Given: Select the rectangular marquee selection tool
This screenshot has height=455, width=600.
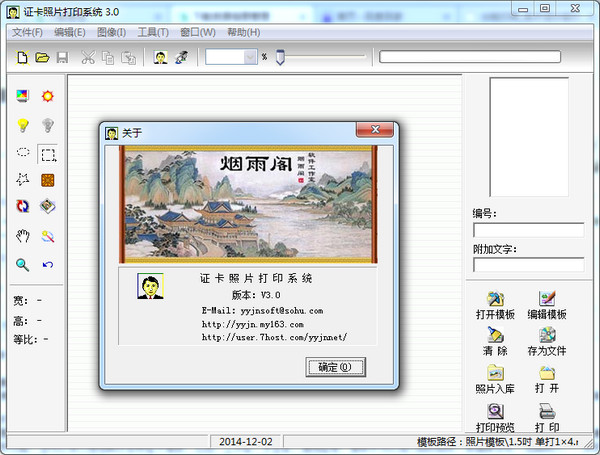Looking at the screenshot, I should (47, 153).
